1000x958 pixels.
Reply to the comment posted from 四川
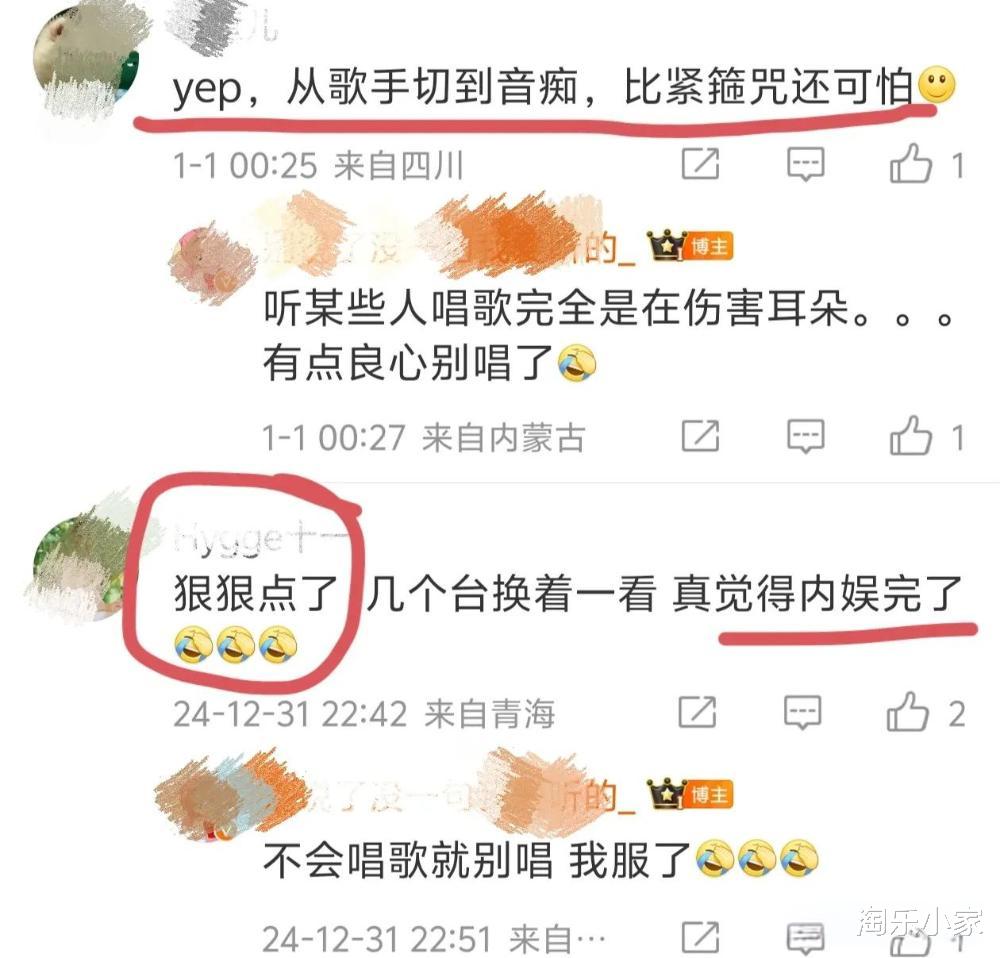(x=805, y=164)
